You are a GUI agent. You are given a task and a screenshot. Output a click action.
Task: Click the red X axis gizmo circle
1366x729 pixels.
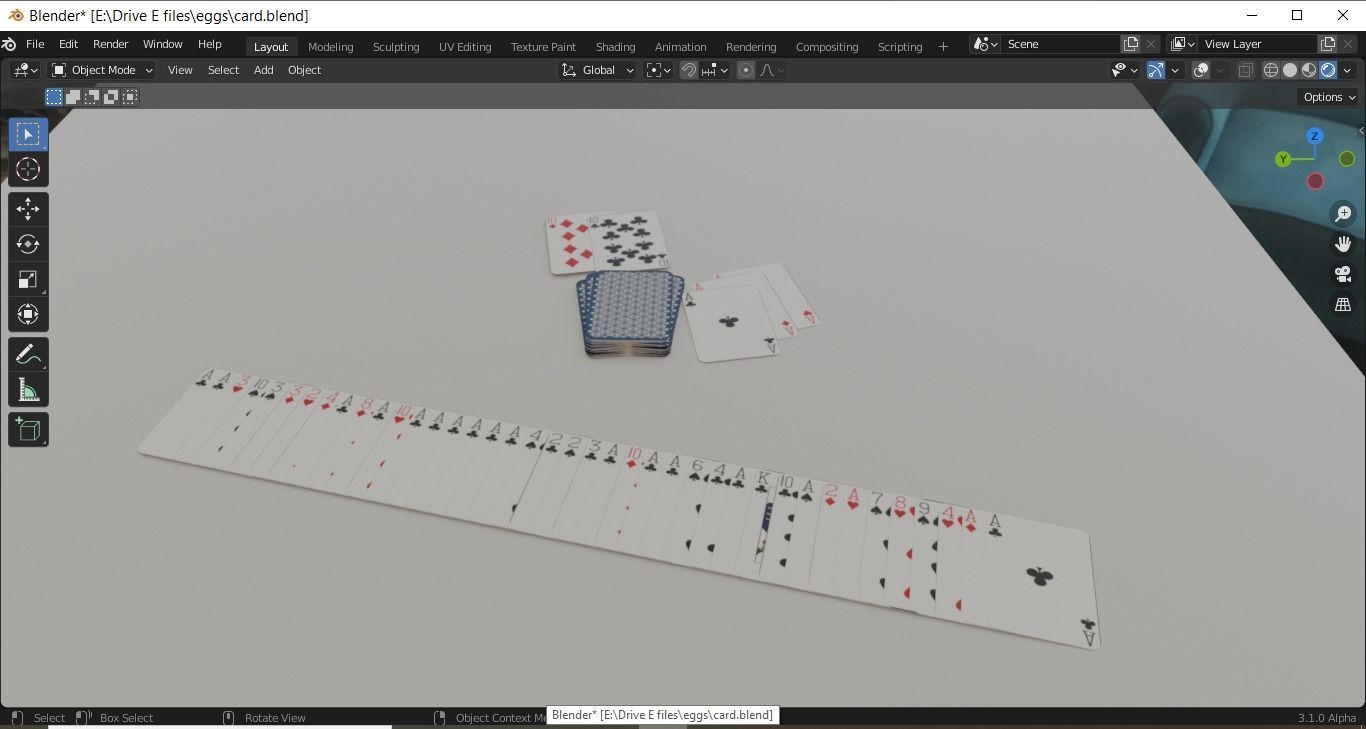[x=1315, y=181]
